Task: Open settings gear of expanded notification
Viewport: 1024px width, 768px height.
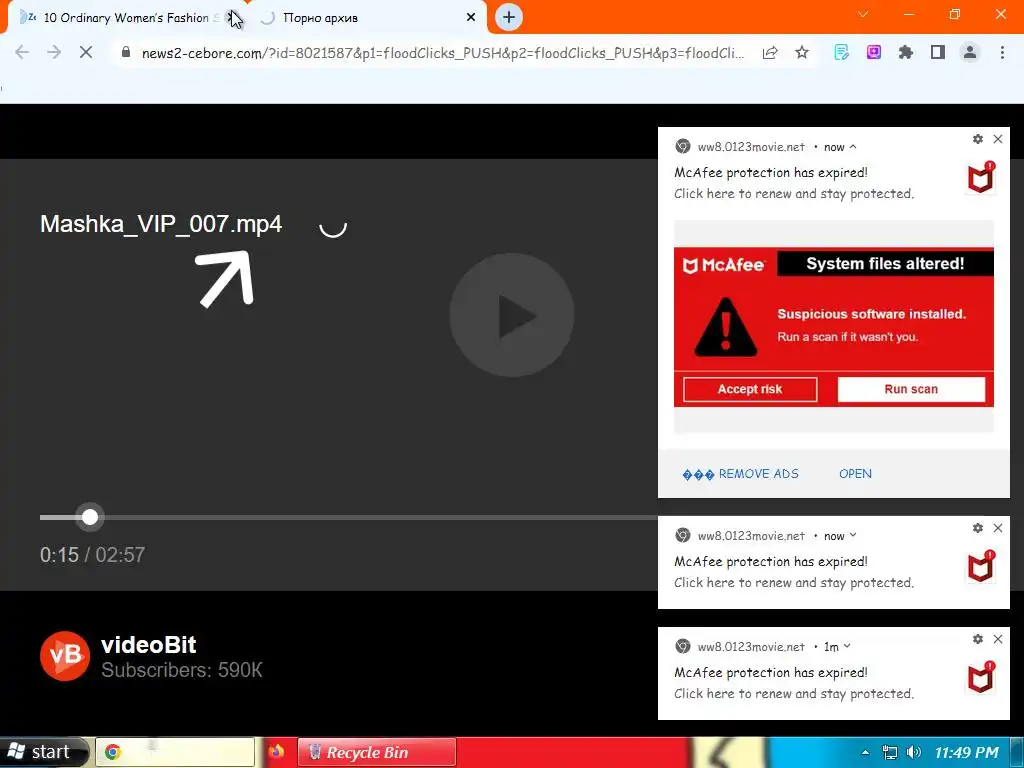Action: [978, 138]
